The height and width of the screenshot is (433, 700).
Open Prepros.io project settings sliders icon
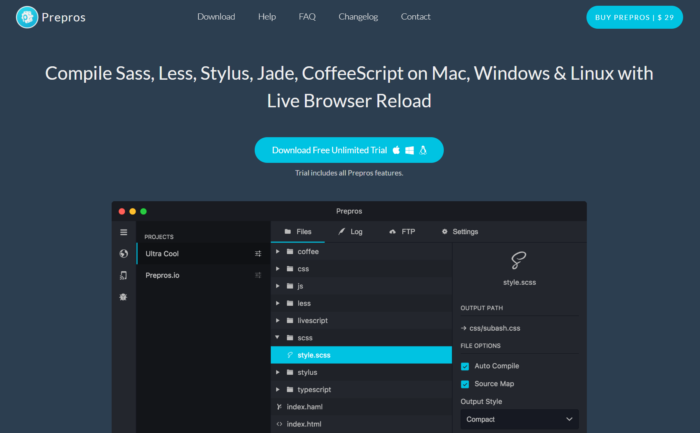coord(258,275)
